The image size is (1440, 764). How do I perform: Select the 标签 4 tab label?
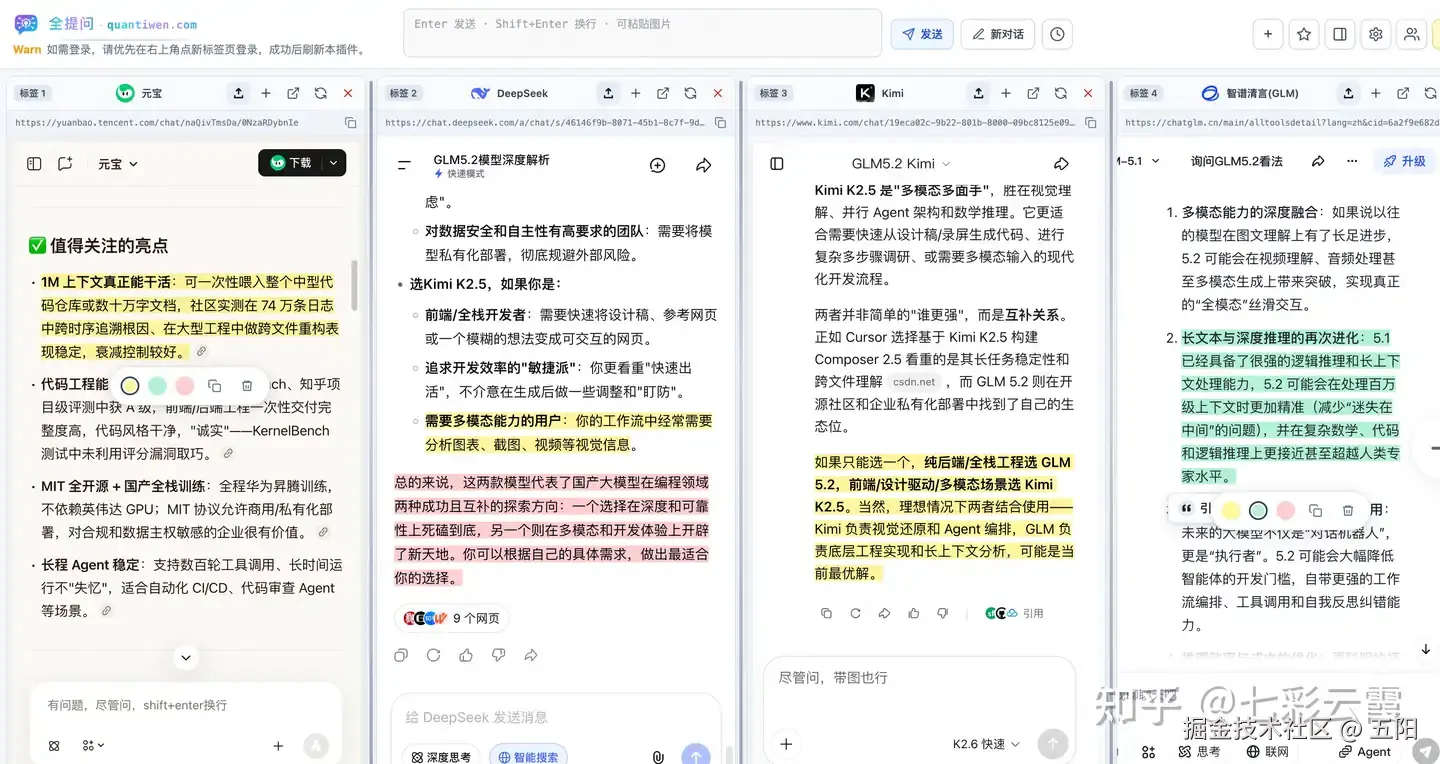click(x=1143, y=93)
